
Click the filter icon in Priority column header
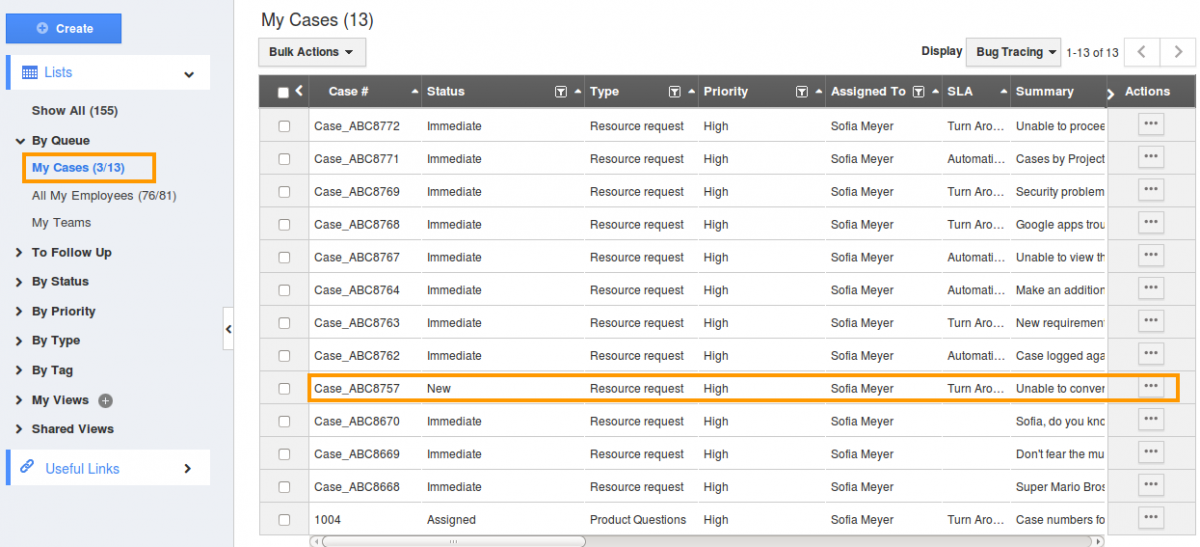[801, 92]
